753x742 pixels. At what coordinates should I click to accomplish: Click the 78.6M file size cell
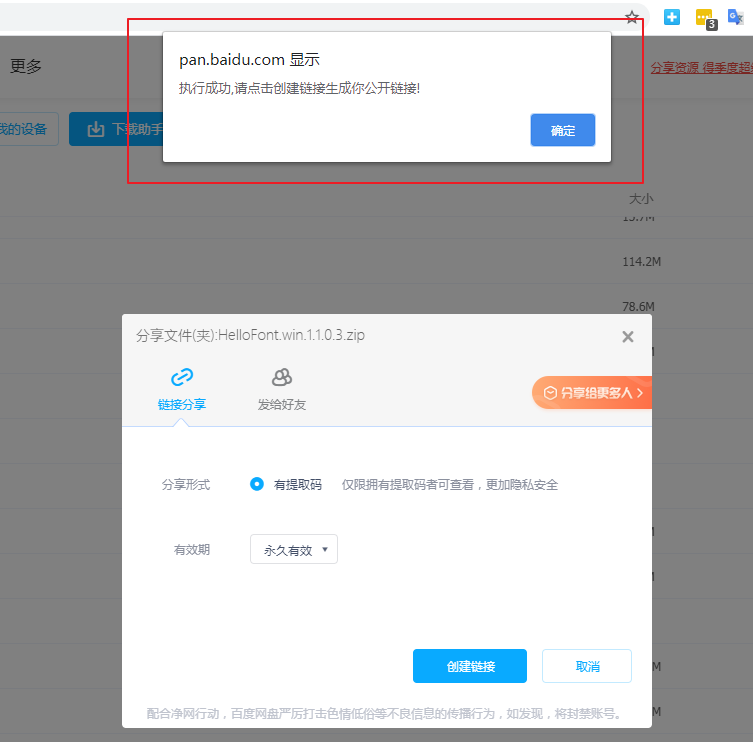(638, 306)
